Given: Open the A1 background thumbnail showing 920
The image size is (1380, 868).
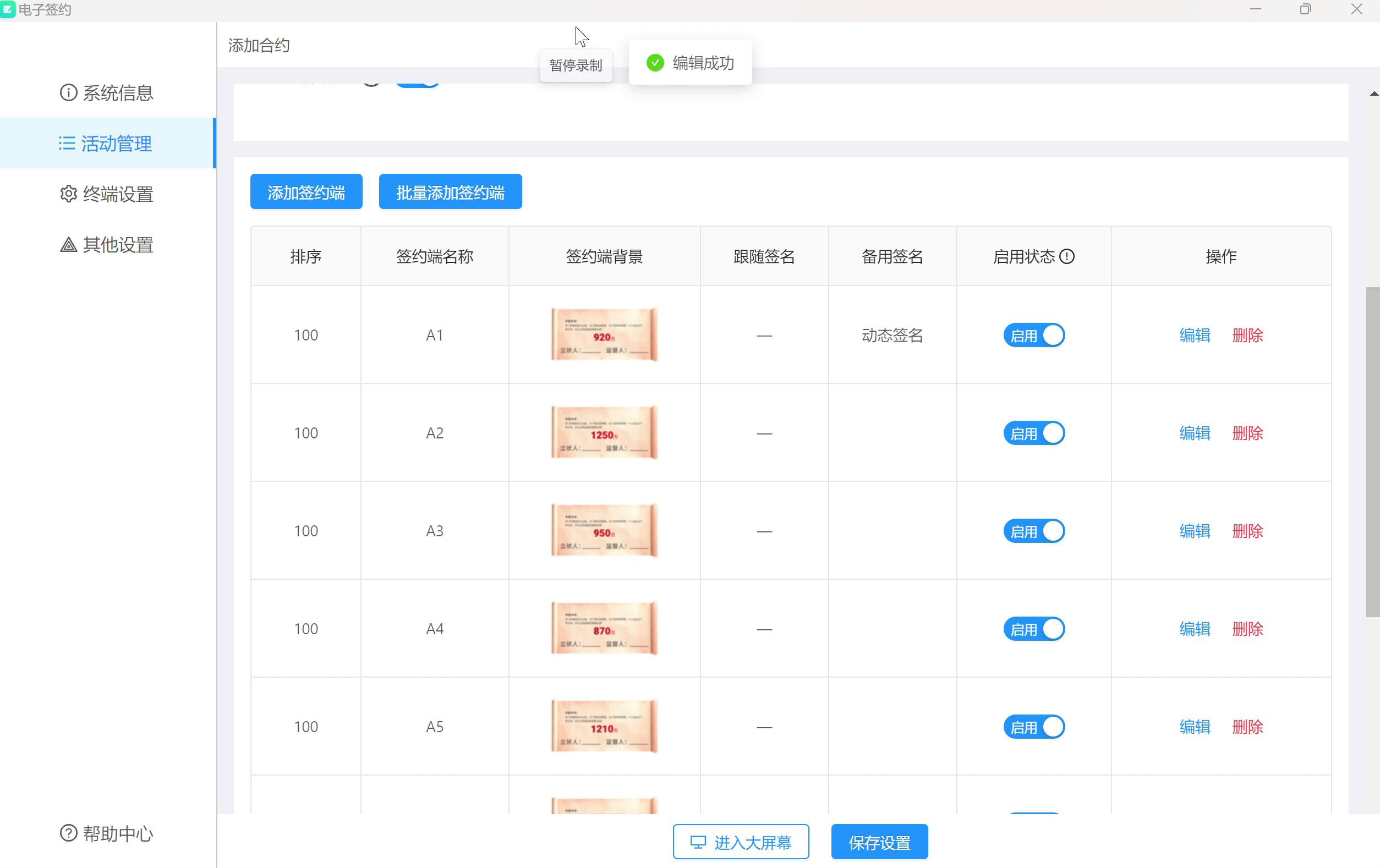Looking at the screenshot, I should pos(604,334).
